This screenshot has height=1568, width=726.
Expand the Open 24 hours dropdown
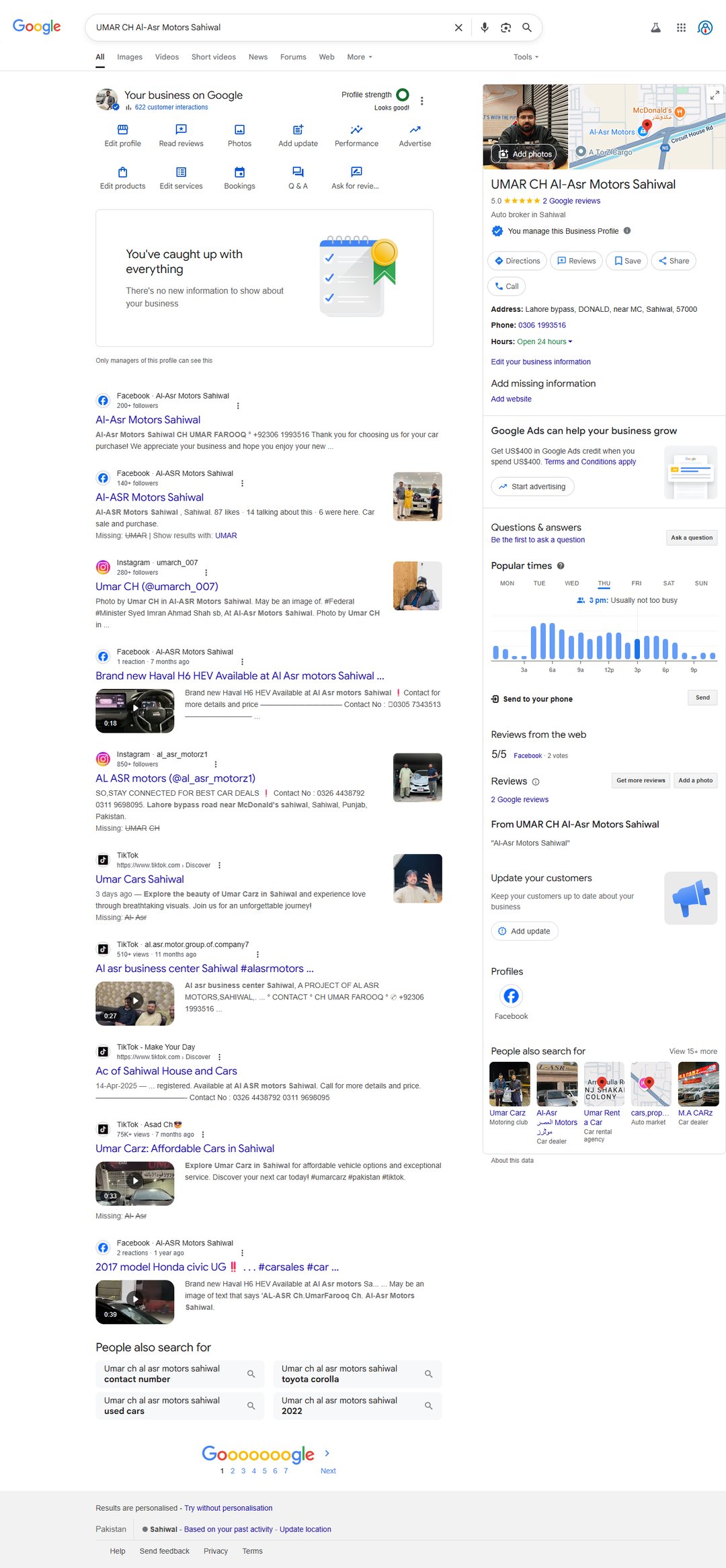(570, 341)
